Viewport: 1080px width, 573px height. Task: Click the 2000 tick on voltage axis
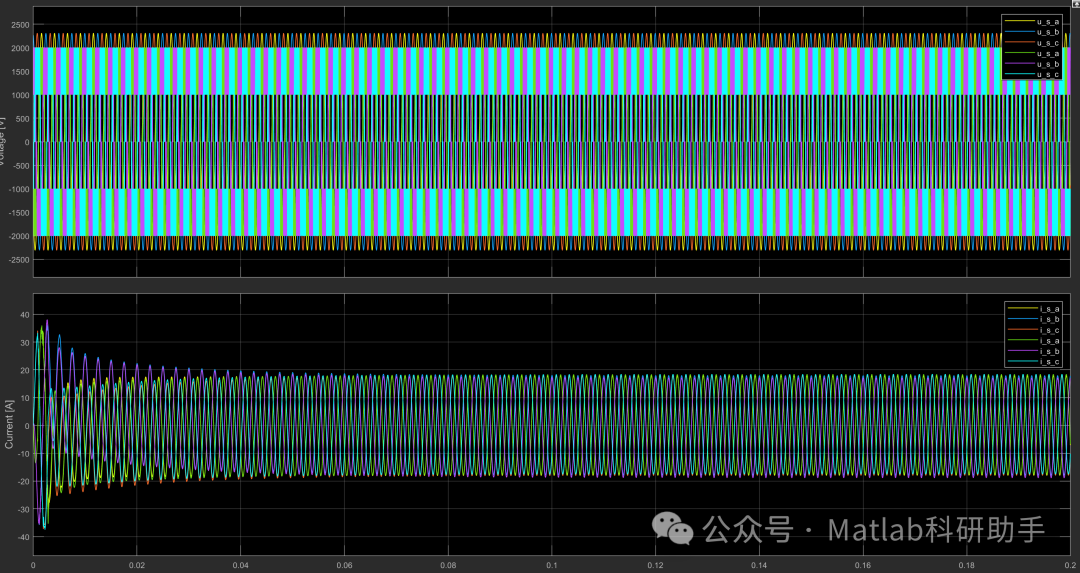pos(21,48)
